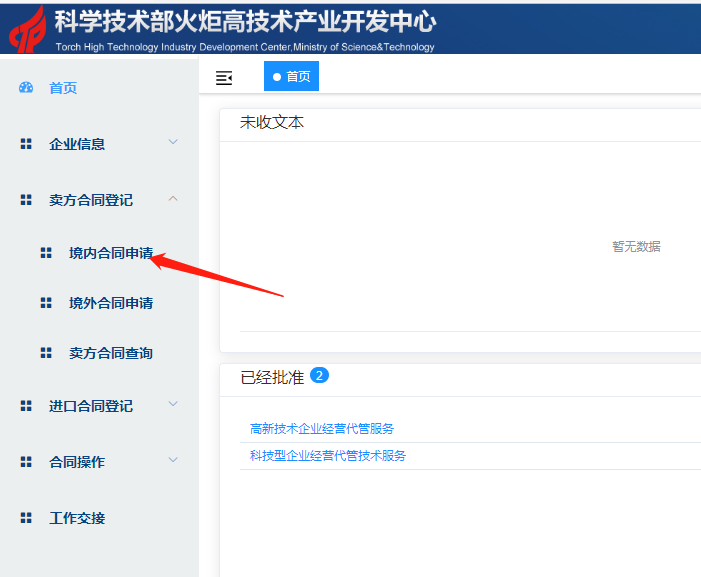The image size is (701, 577).
Task: Click the 已经批准 panel heading
Action: pyautogui.click(x=272, y=377)
